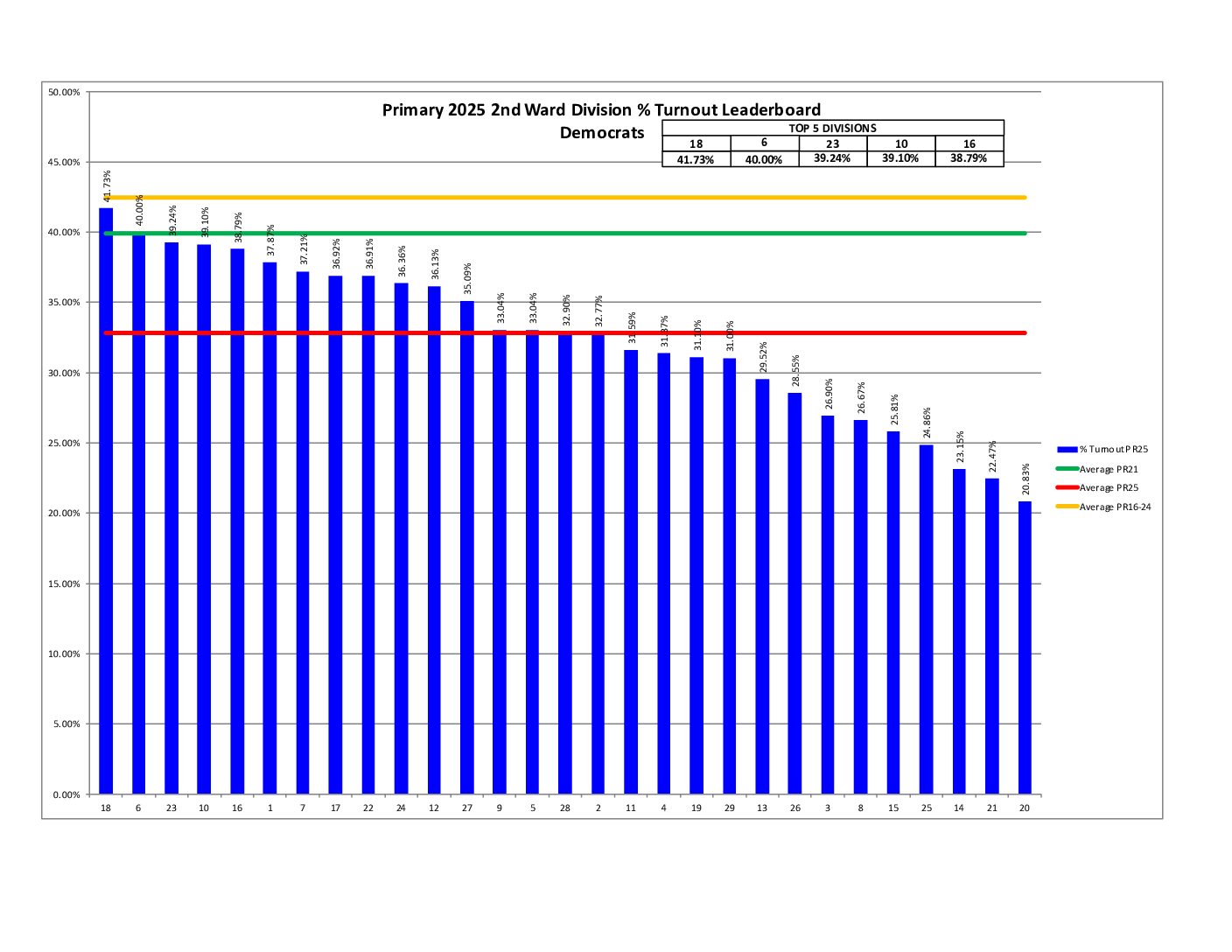1232x952 pixels.
Task: Click the blue % Turnout PR25 legend swatch
Action: (x=1067, y=450)
